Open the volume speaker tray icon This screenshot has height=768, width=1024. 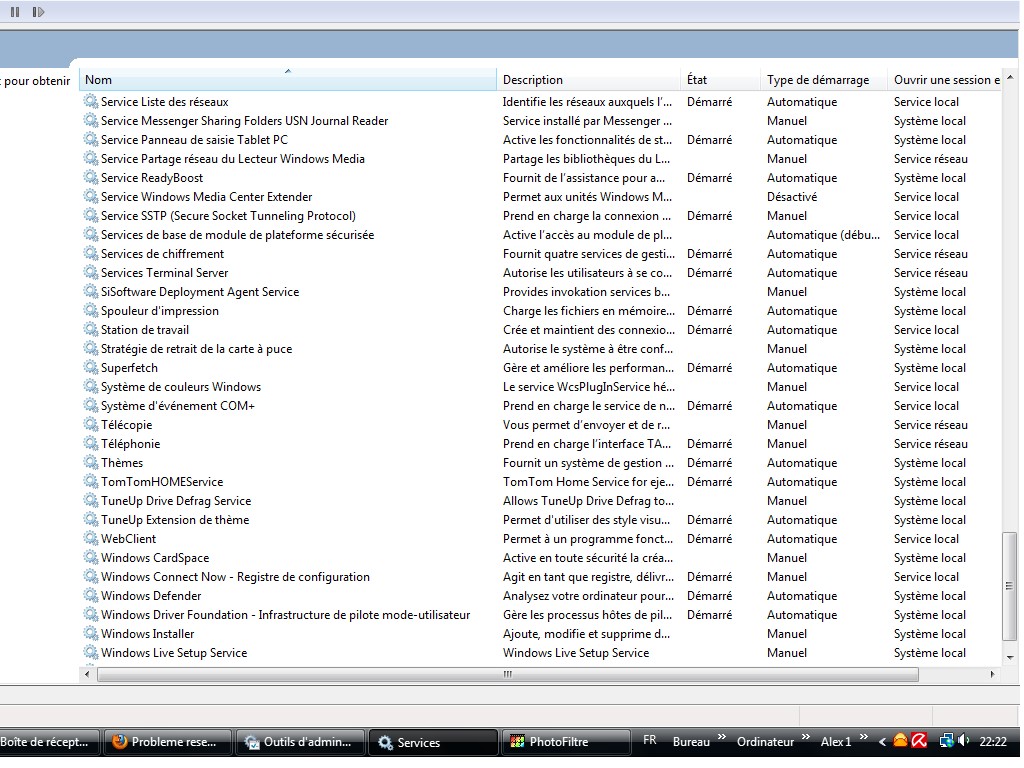point(964,741)
